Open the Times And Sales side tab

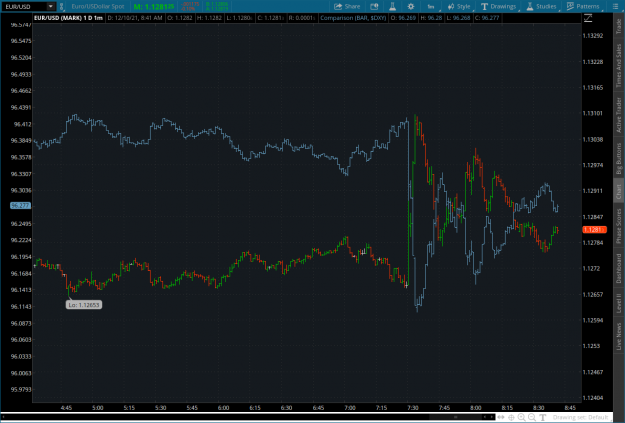[619, 65]
